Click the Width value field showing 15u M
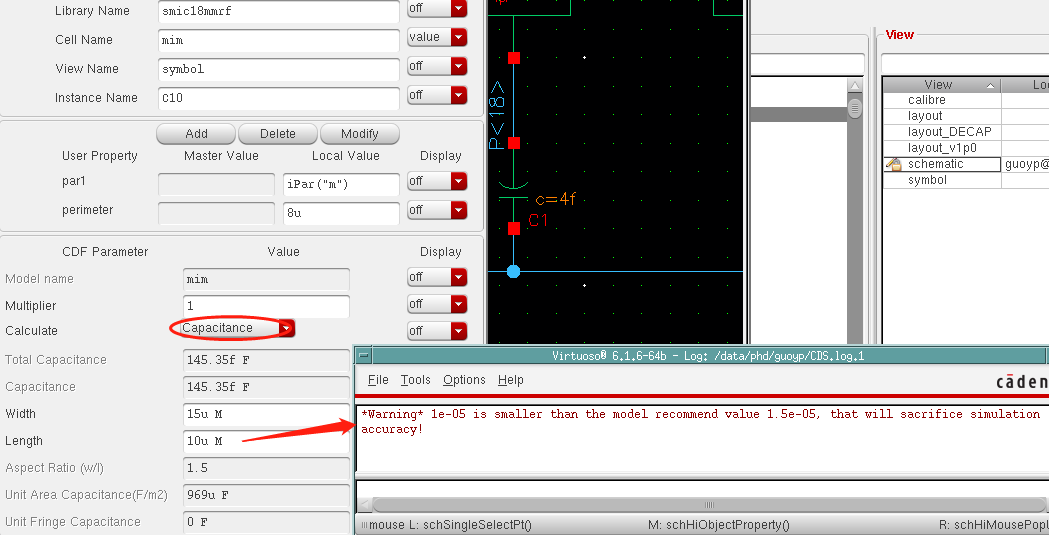 266,414
